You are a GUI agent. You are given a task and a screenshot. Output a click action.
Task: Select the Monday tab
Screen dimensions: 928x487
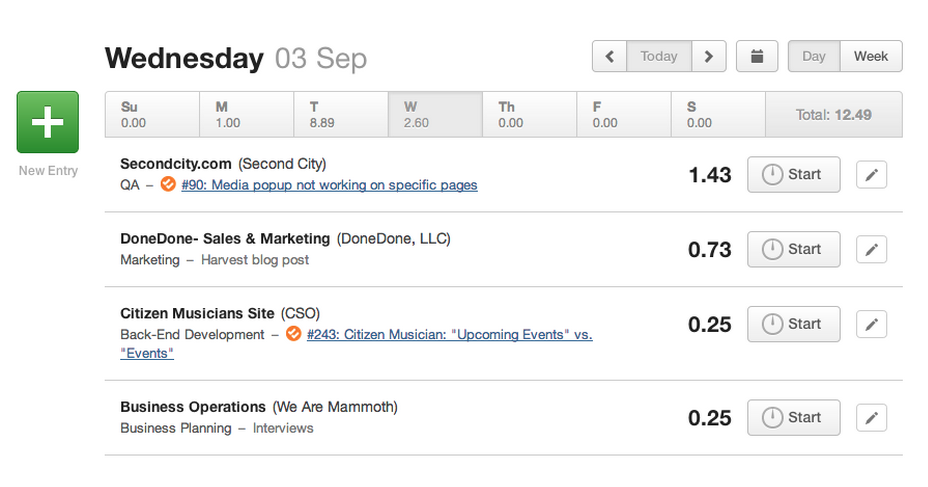[x=246, y=115]
